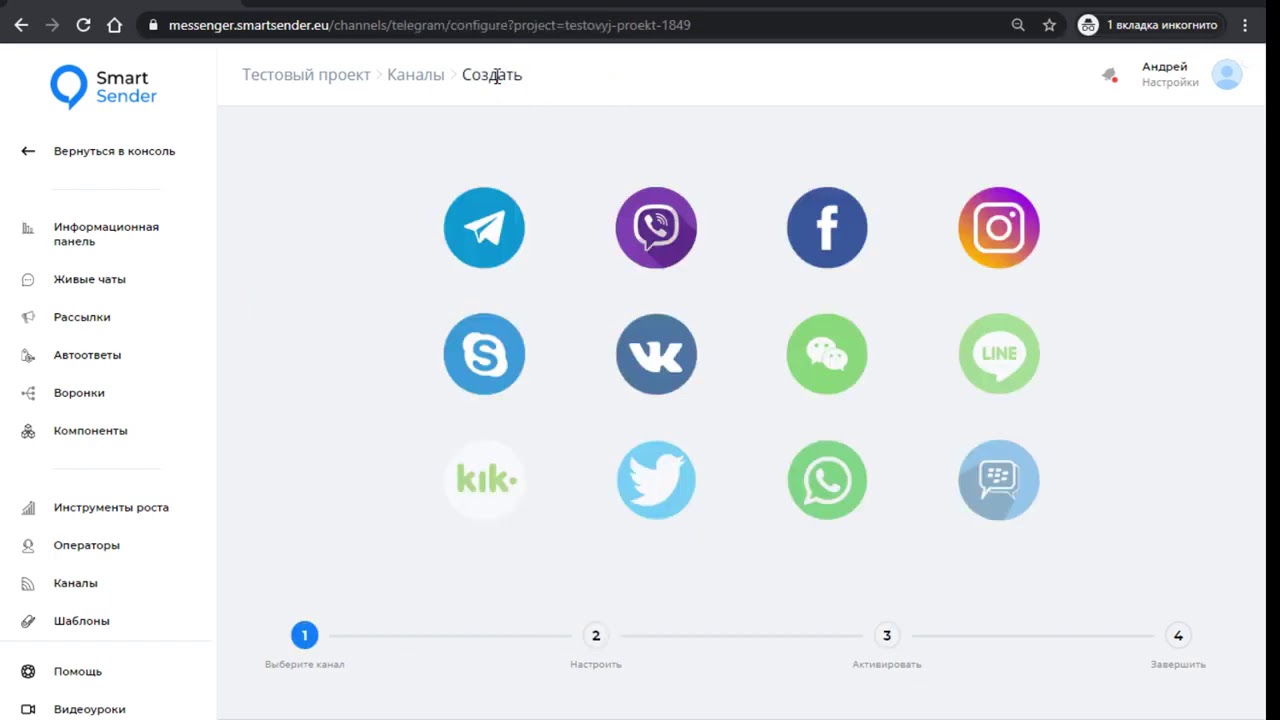Viewport: 1280px width, 720px height.
Task: Open Инструменты роста in the sidebar
Action: click(96, 507)
